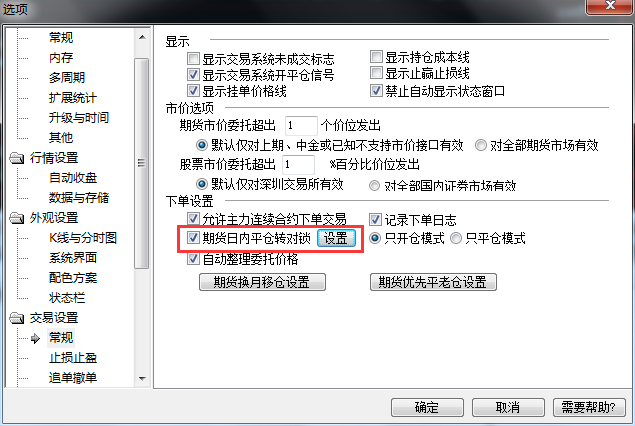Image resolution: width=635 pixels, height=426 pixels.
Task: Open 设置 button for 平仓转对锁
Action: coord(336,238)
